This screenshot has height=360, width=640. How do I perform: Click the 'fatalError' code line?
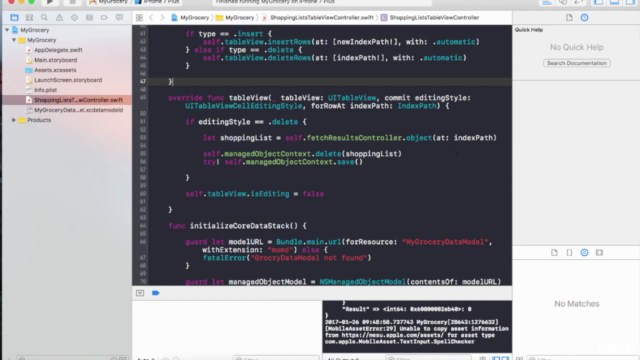(x=287, y=258)
